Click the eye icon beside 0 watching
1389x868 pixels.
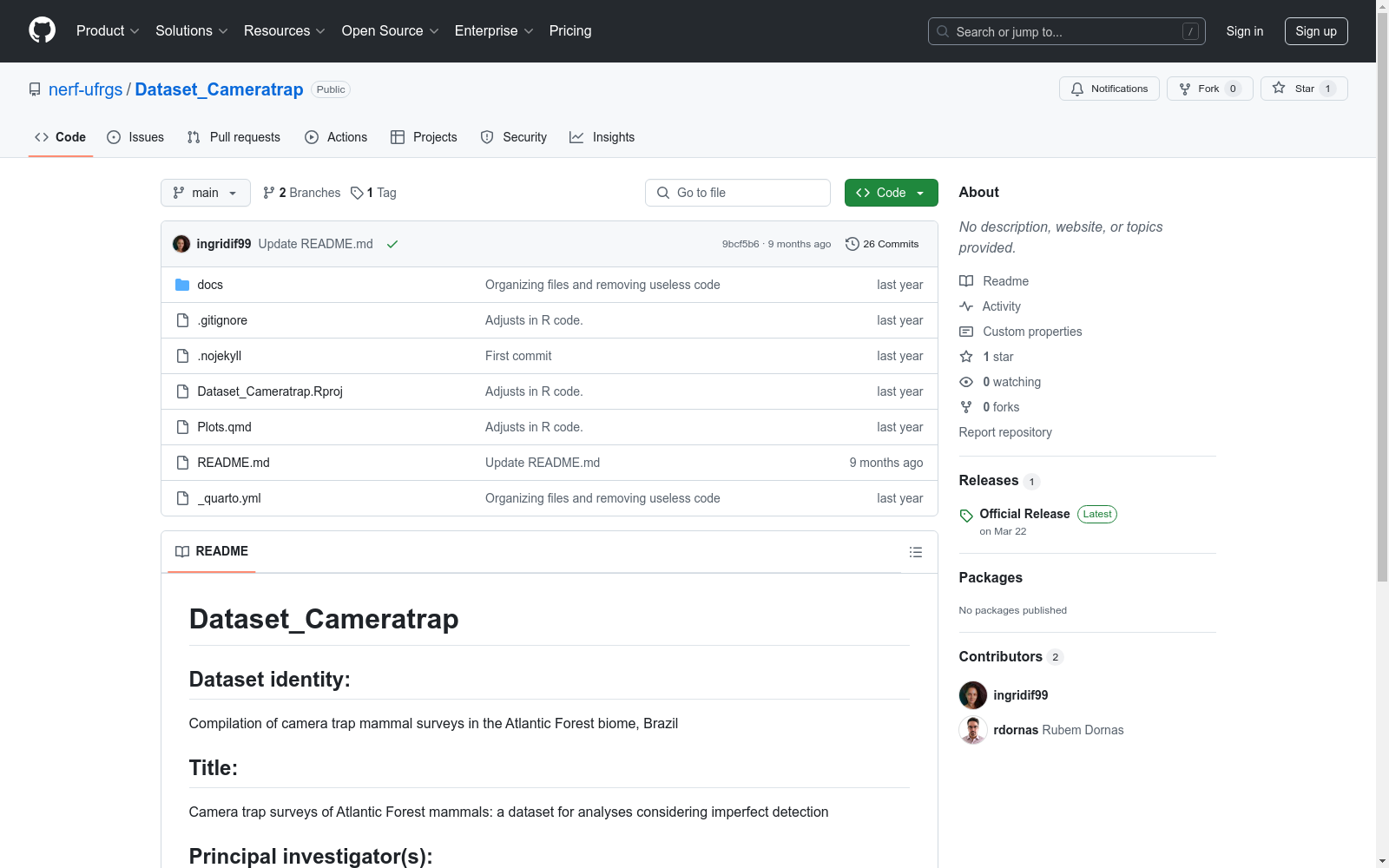[x=966, y=382]
